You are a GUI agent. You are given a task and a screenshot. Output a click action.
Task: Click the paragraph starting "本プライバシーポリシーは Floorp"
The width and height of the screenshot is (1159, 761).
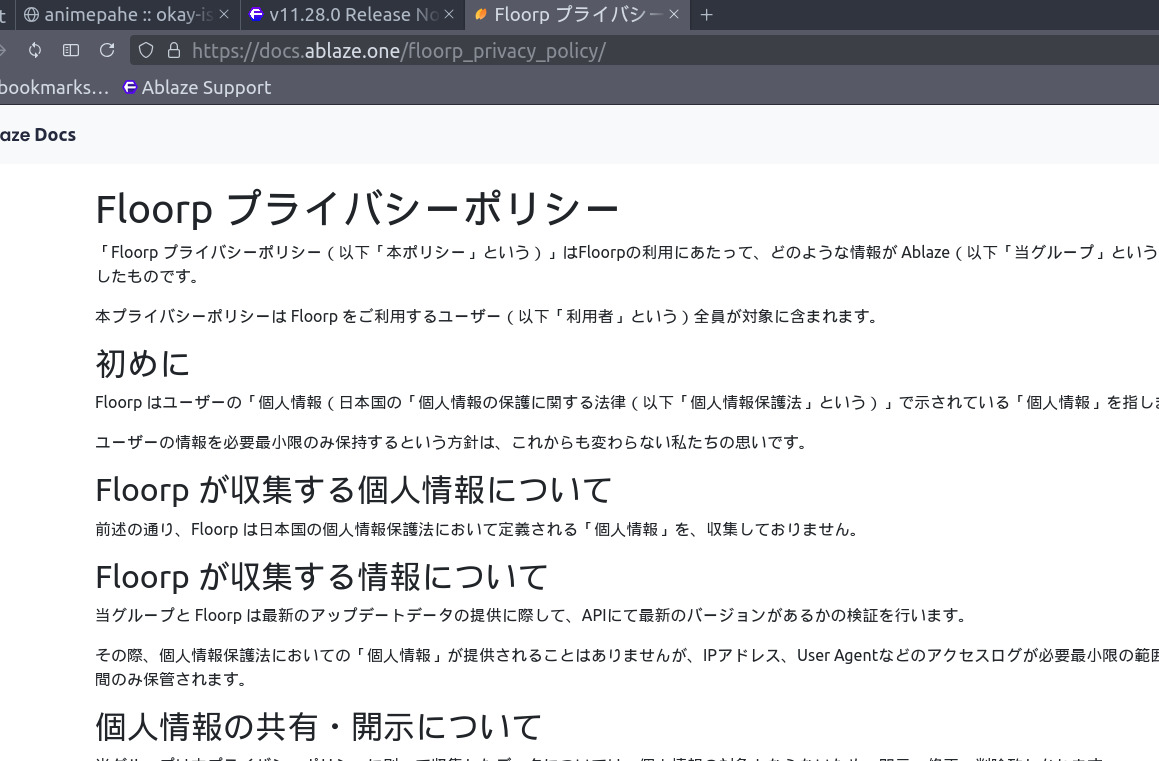[x=487, y=316]
